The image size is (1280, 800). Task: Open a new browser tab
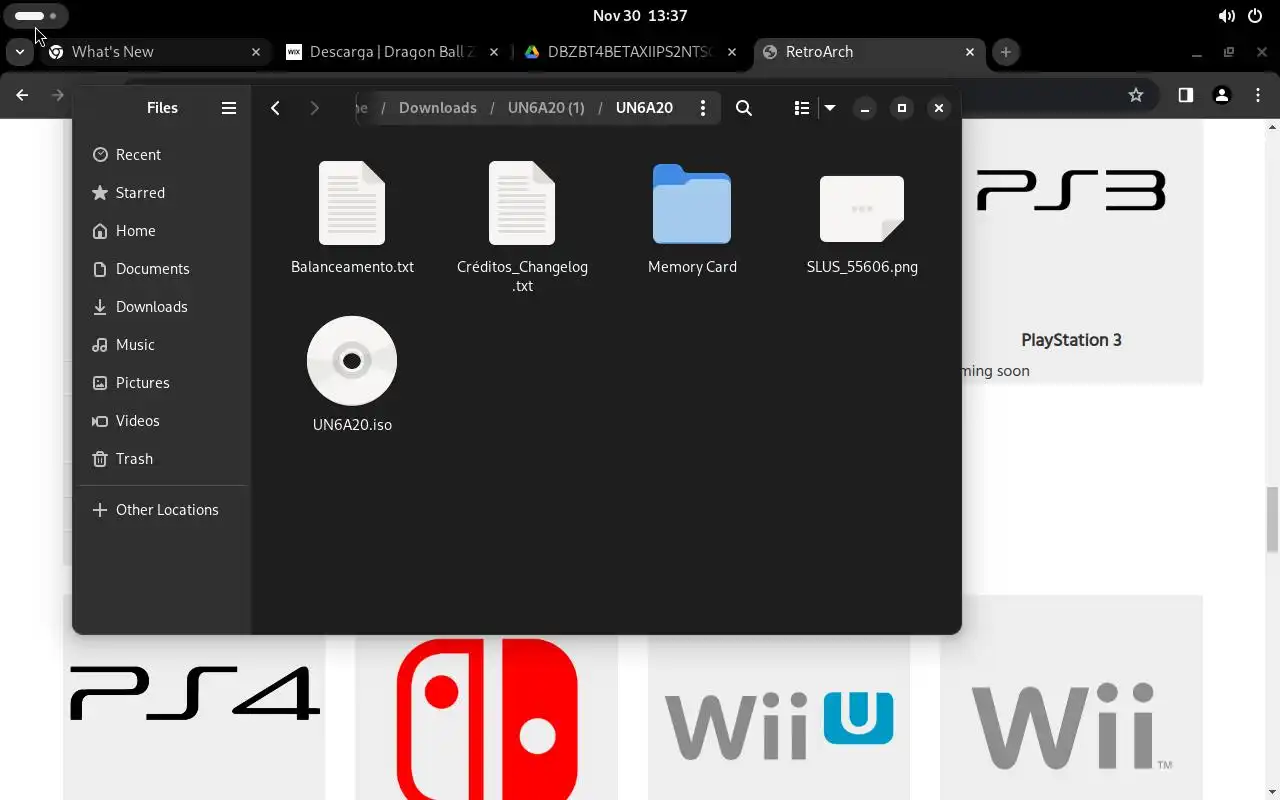tap(1006, 52)
